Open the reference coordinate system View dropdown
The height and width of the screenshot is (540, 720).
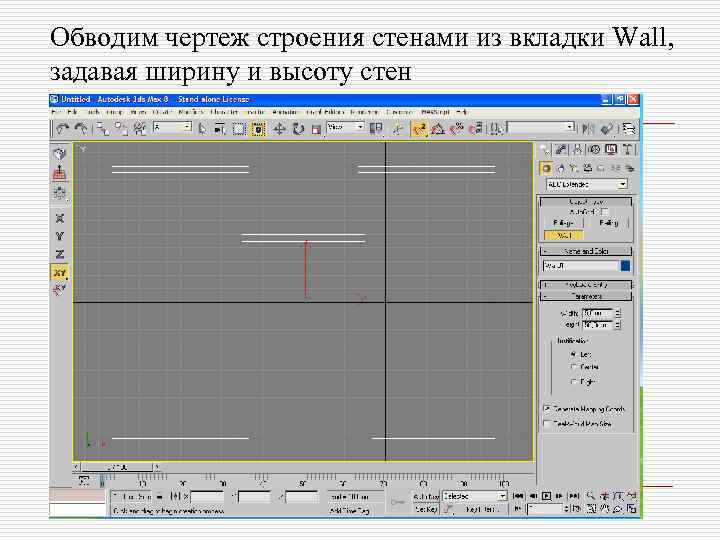click(345, 127)
